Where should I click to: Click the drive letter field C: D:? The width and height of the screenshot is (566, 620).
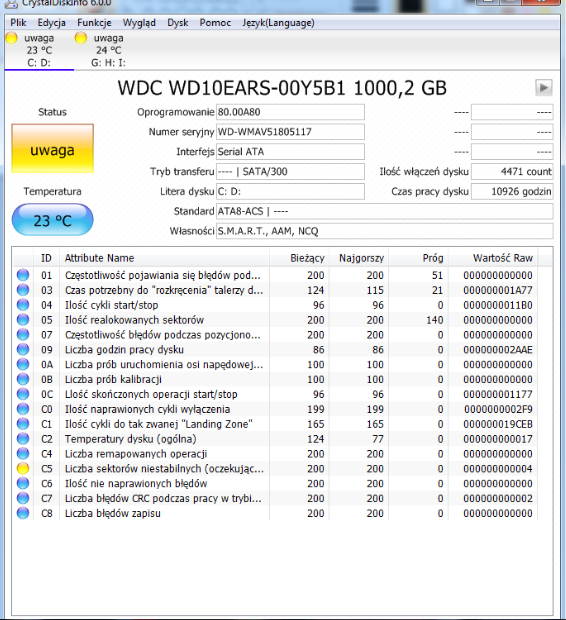tap(290, 191)
